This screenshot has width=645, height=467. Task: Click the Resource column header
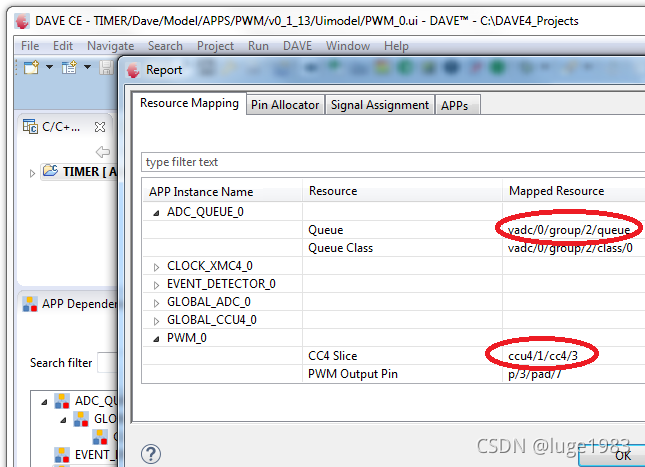click(402, 191)
